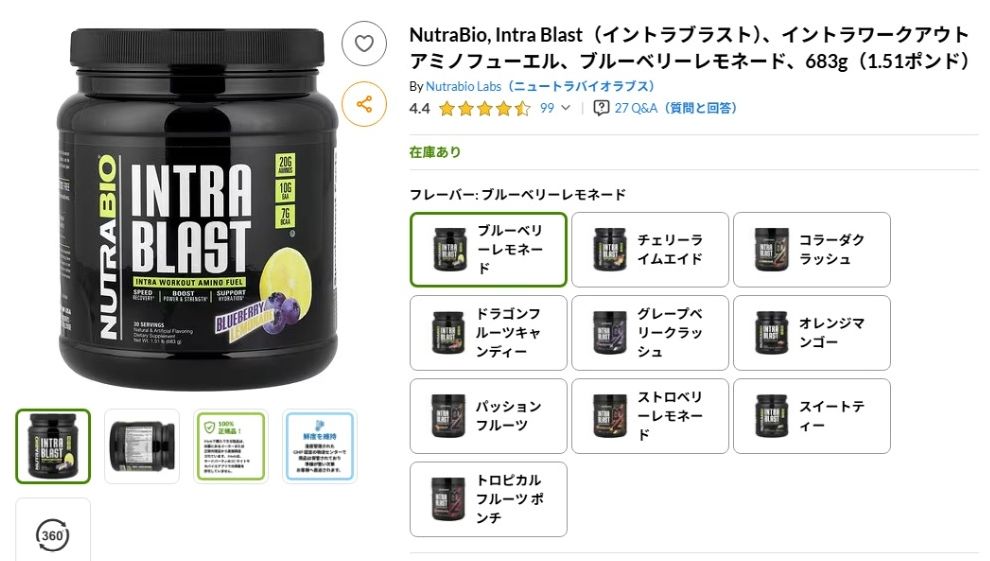Click the orange share icon

[x=364, y=104]
